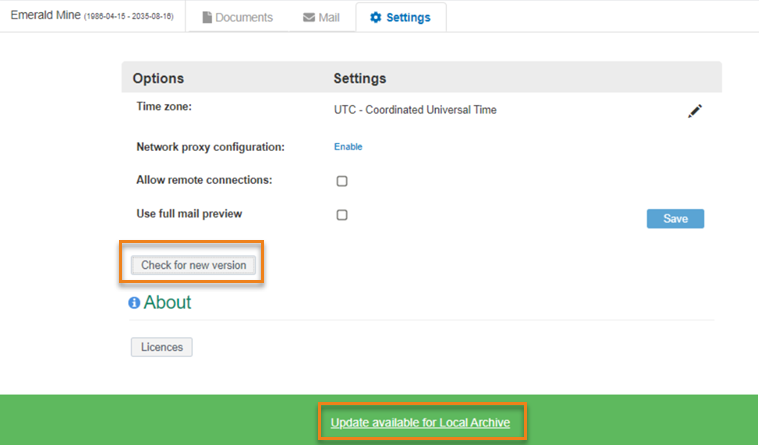The image size is (759, 445).
Task: Enable Allow remote connections checkbox
Action: [342, 181]
